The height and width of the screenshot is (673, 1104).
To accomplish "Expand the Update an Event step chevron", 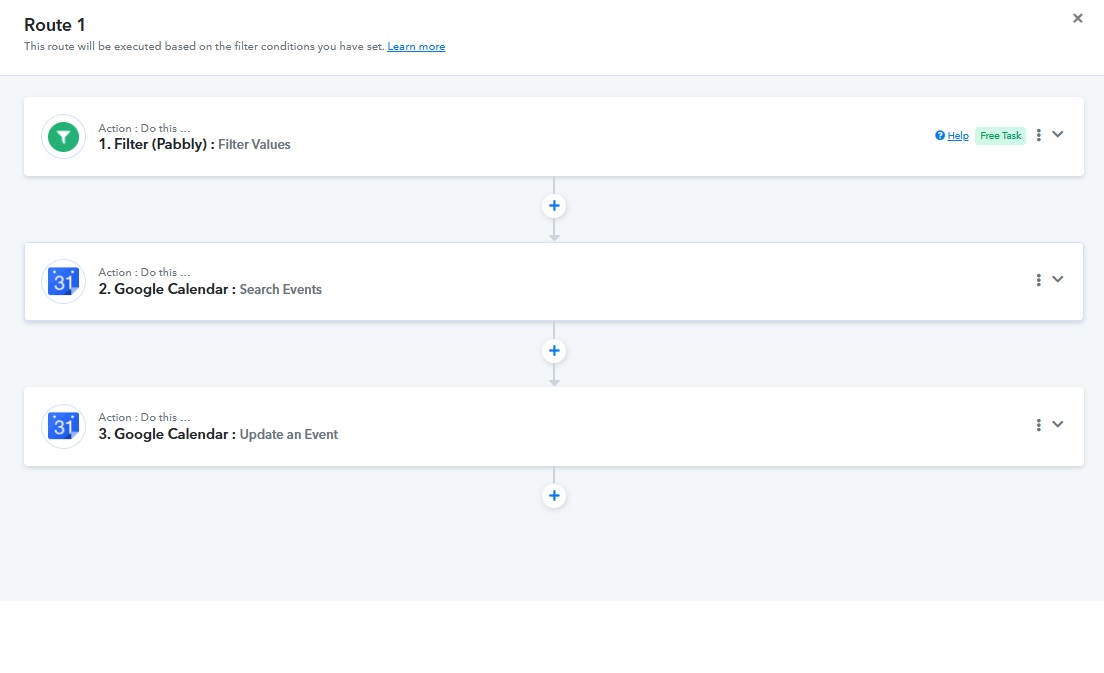I will pyautogui.click(x=1058, y=425).
